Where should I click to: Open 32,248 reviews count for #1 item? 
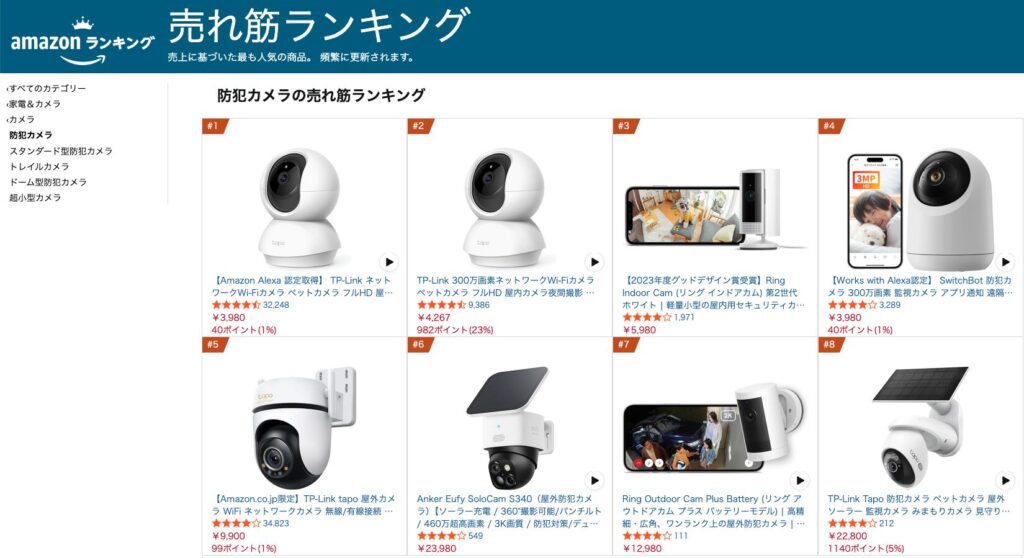point(276,305)
